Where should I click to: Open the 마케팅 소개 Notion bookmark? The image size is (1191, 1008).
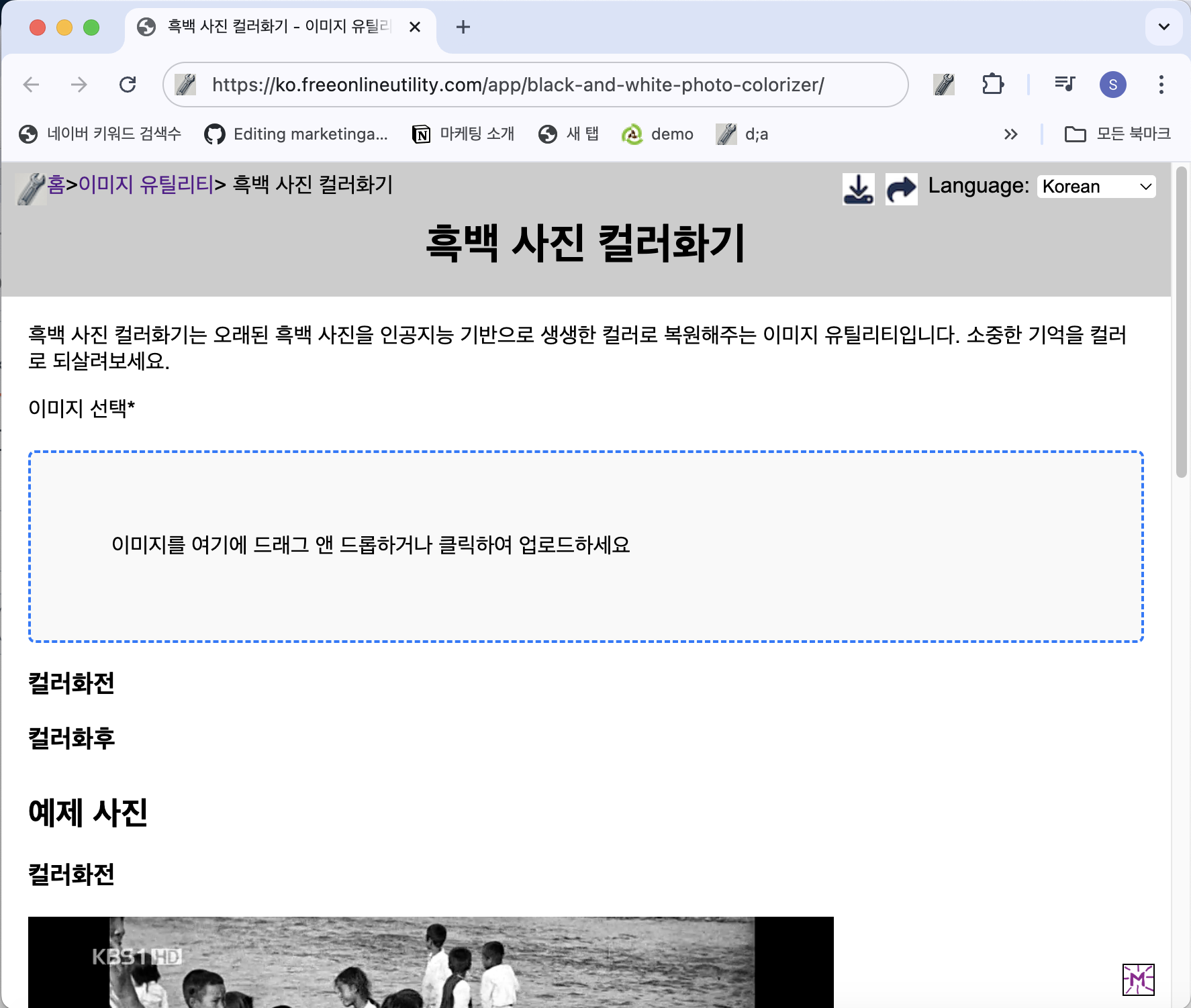tap(463, 134)
